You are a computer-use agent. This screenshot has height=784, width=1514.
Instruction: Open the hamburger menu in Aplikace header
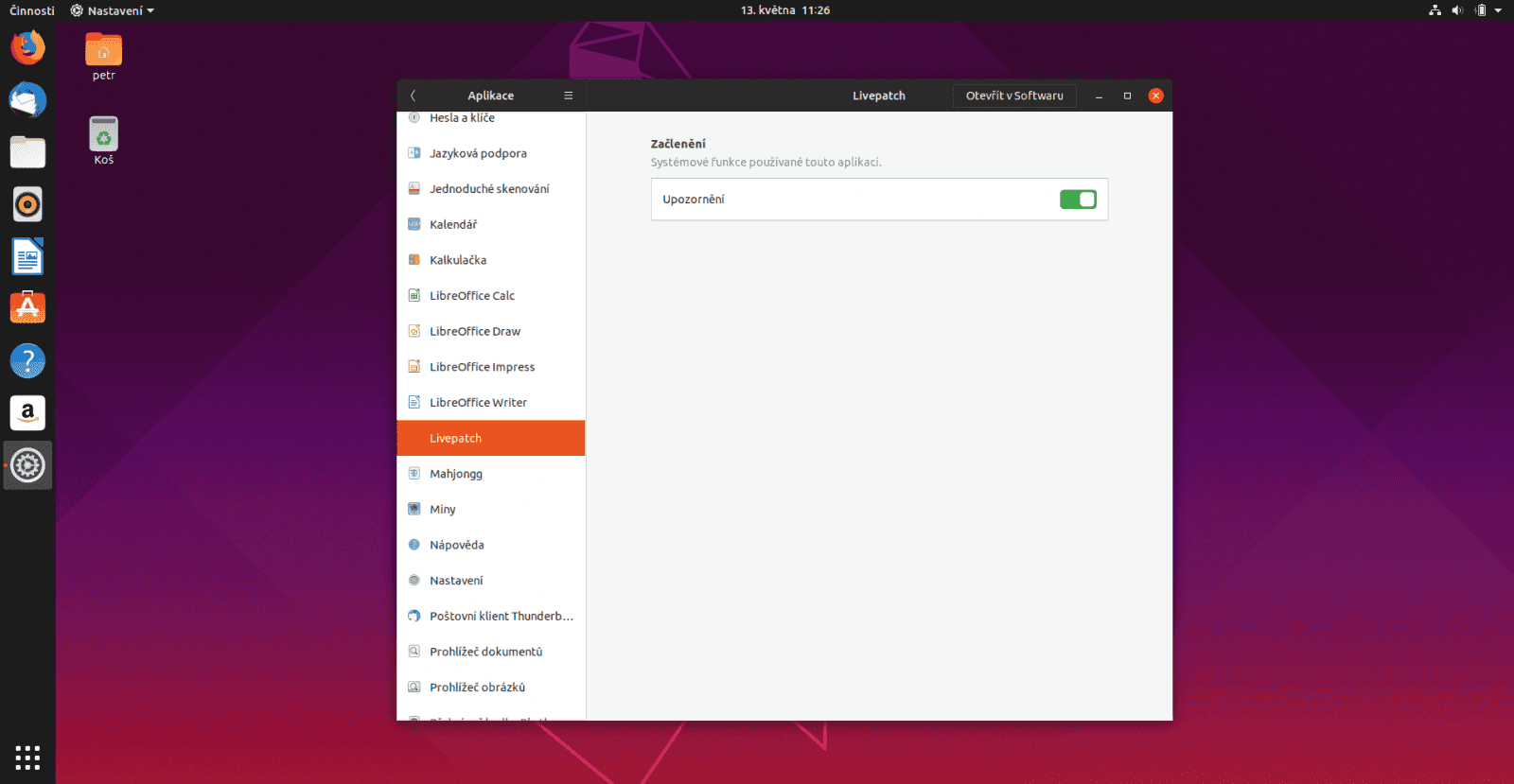coord(569,96)
